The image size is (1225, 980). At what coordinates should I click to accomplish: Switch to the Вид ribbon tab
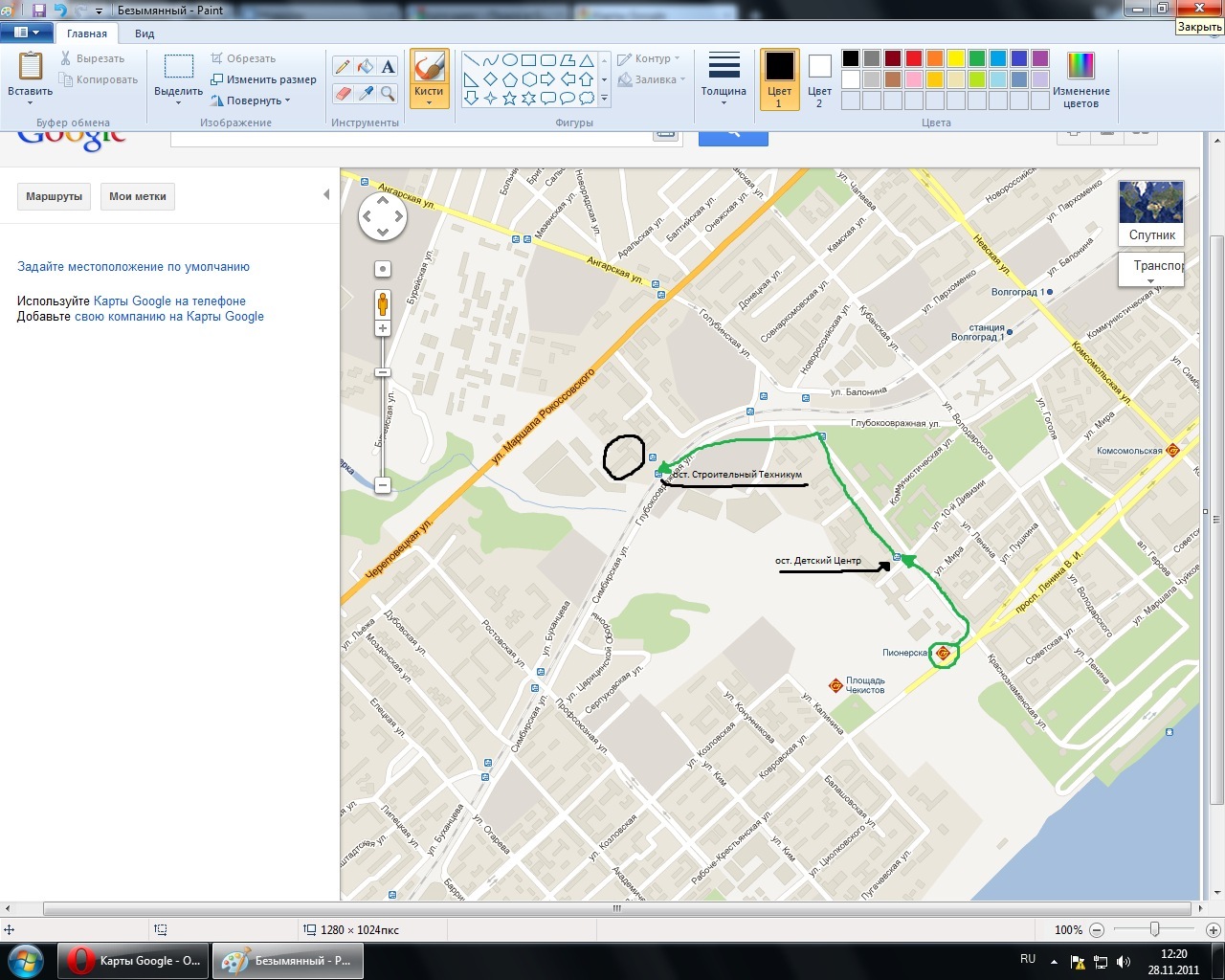pos(145,33)
